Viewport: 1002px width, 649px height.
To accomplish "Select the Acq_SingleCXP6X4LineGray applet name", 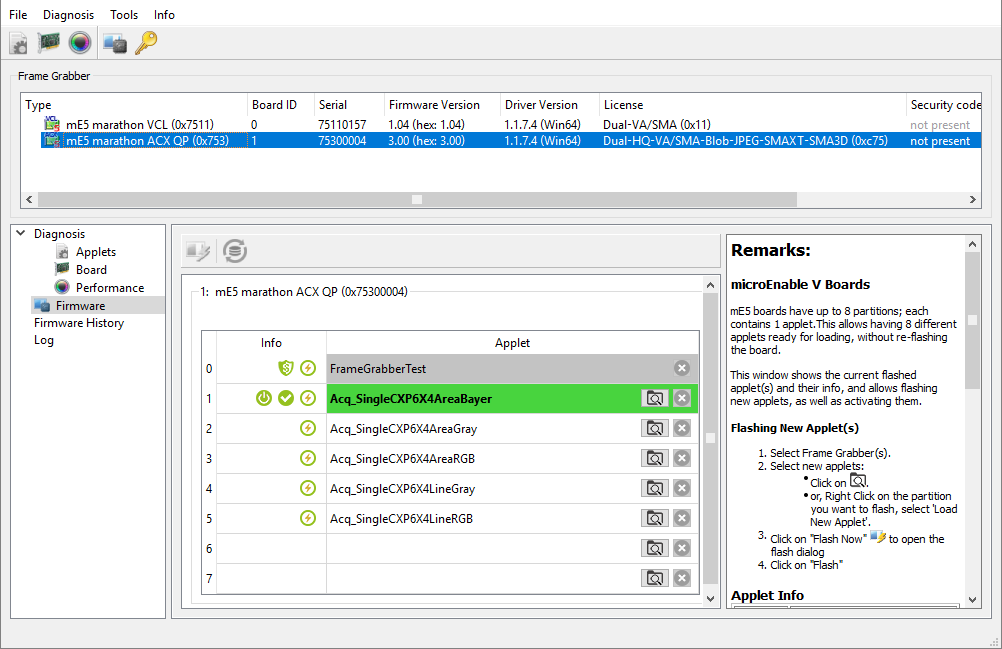I will 403,489.
